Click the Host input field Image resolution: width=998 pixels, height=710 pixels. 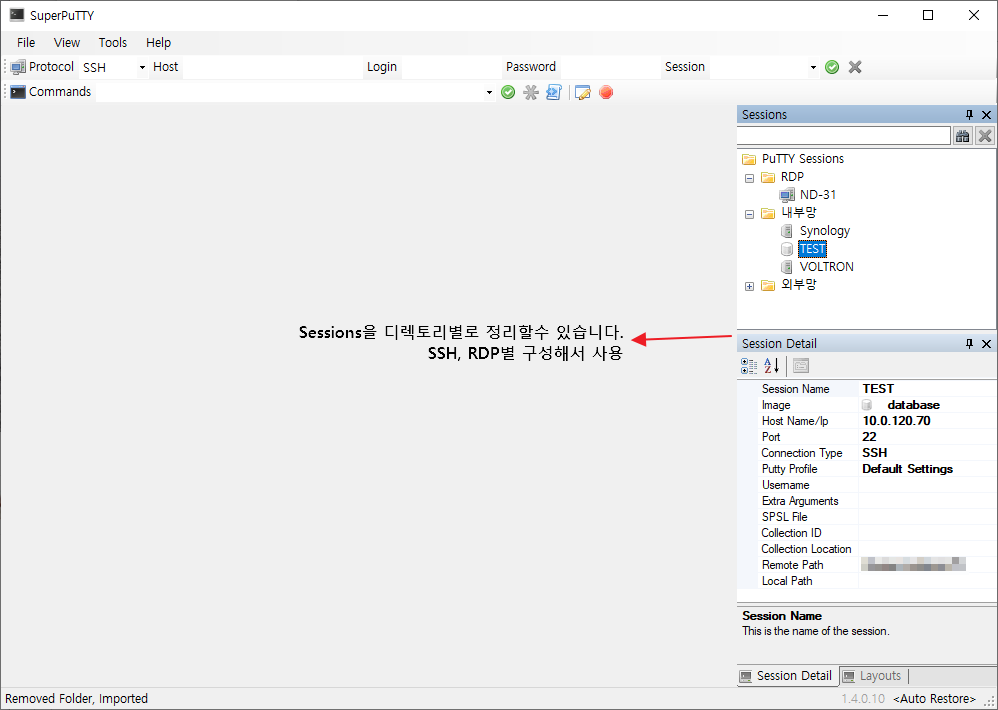pyautogui.click(x=272, y=67)
